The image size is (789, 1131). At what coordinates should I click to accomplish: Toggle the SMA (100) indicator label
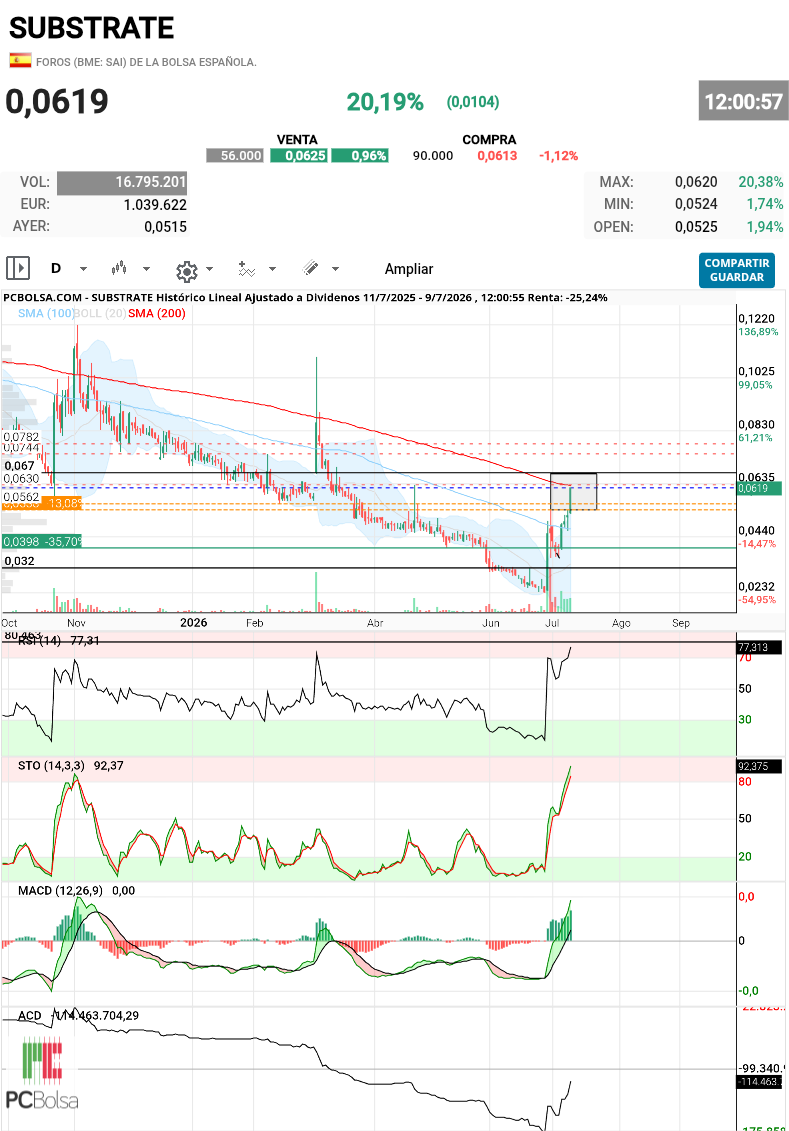[45, 313]
